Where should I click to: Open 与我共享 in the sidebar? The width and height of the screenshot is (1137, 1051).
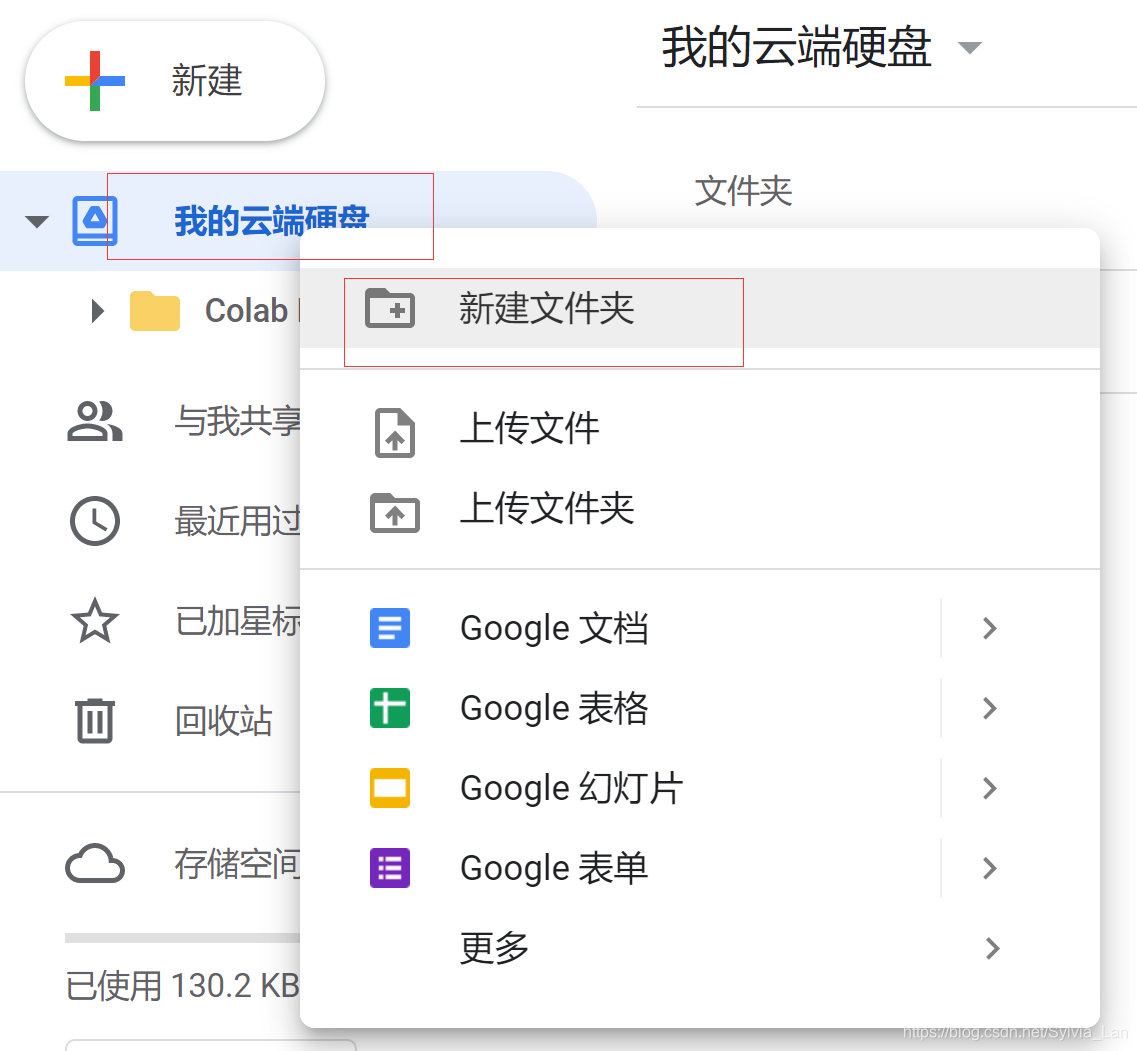click(x=238, y=421)
